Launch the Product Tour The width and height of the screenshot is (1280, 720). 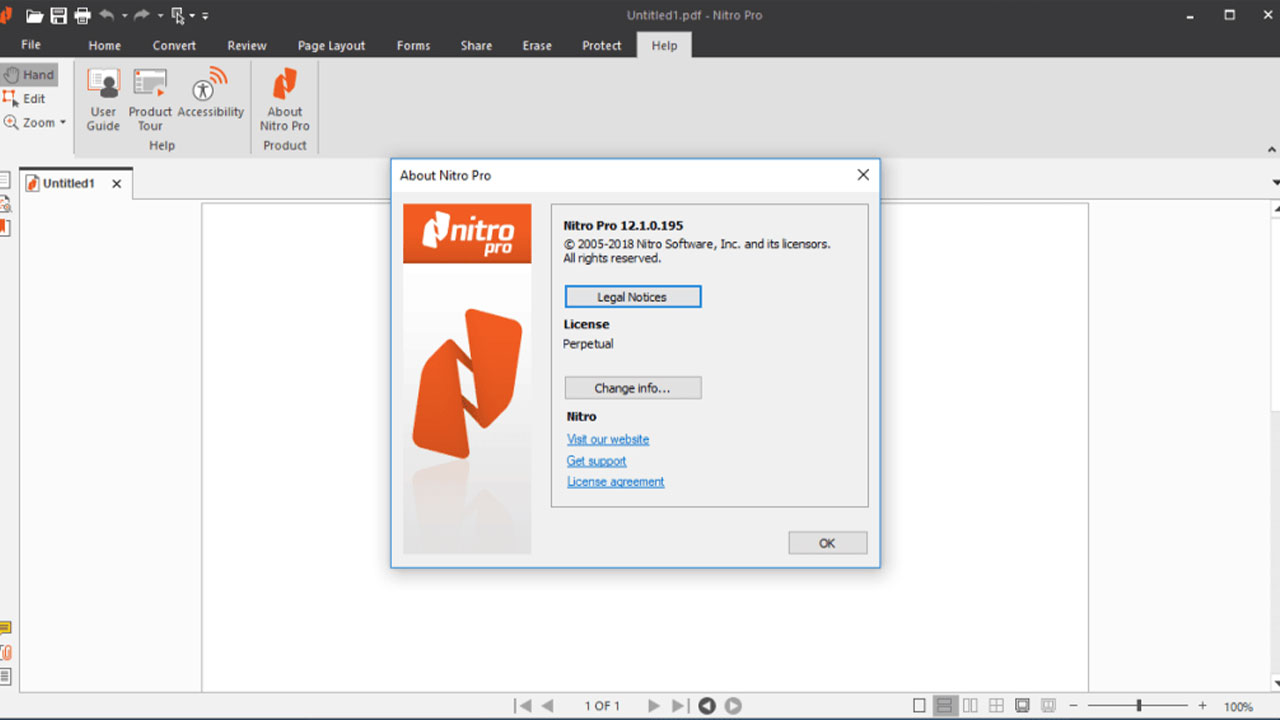coord(150,98)
